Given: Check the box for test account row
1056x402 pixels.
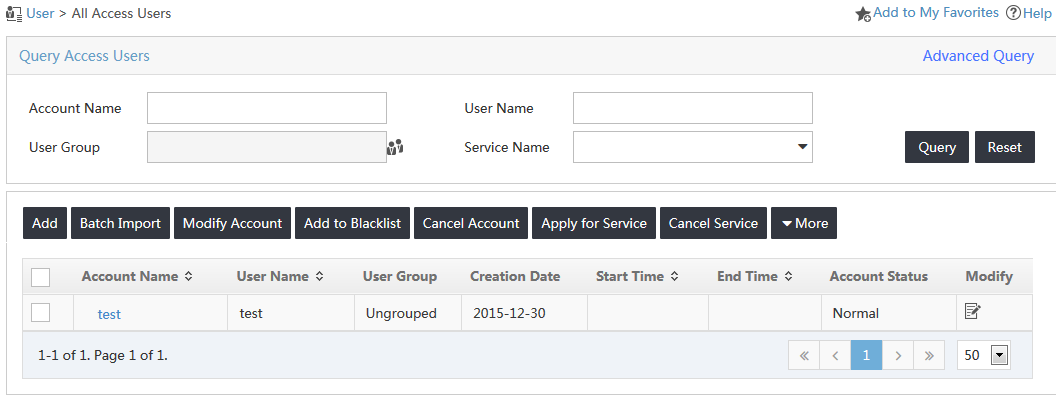Looking at the screenshot, I should pyautogui.click(x=40, y=312).
